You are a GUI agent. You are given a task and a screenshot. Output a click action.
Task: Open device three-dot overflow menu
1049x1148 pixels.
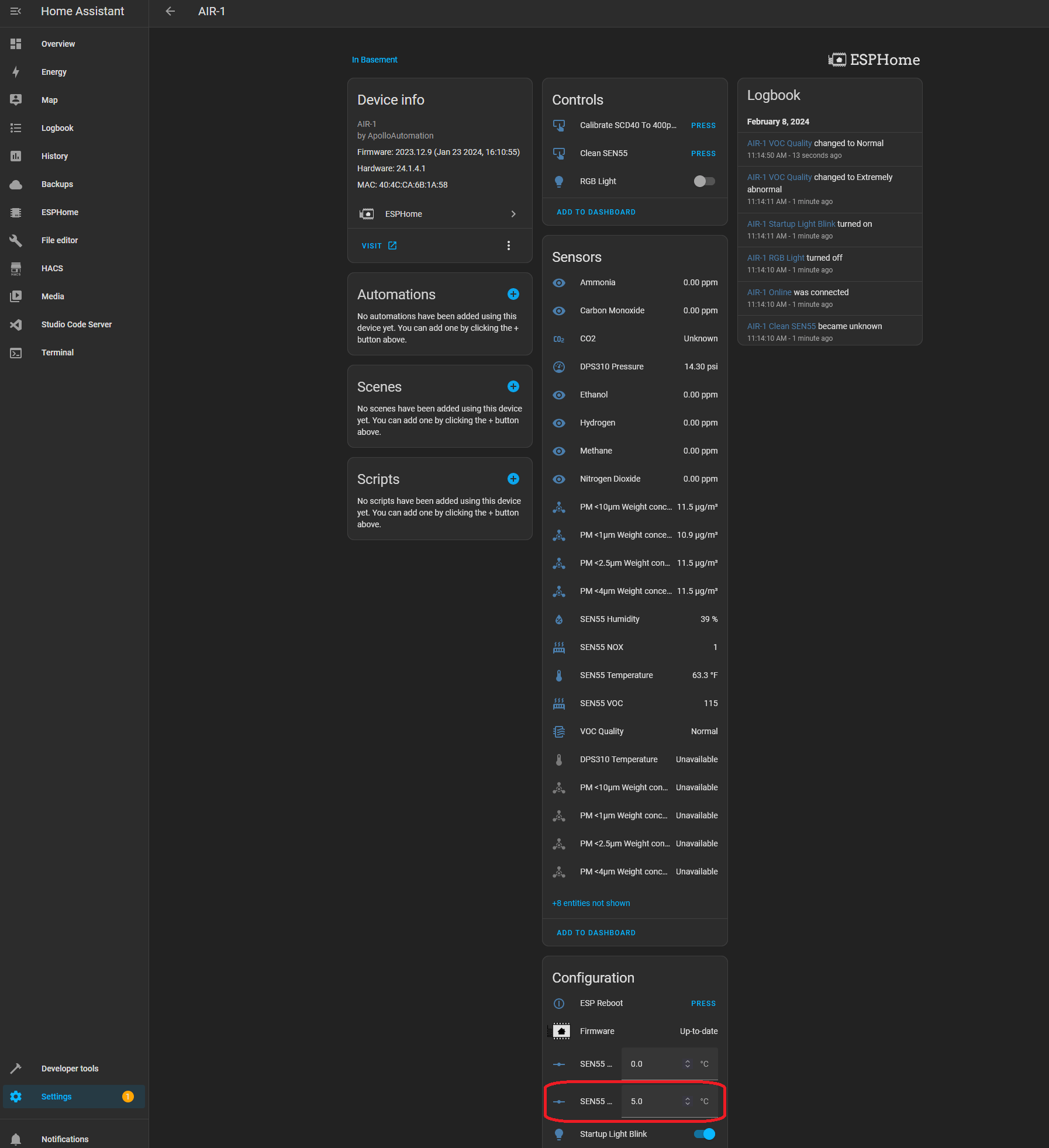508,246
